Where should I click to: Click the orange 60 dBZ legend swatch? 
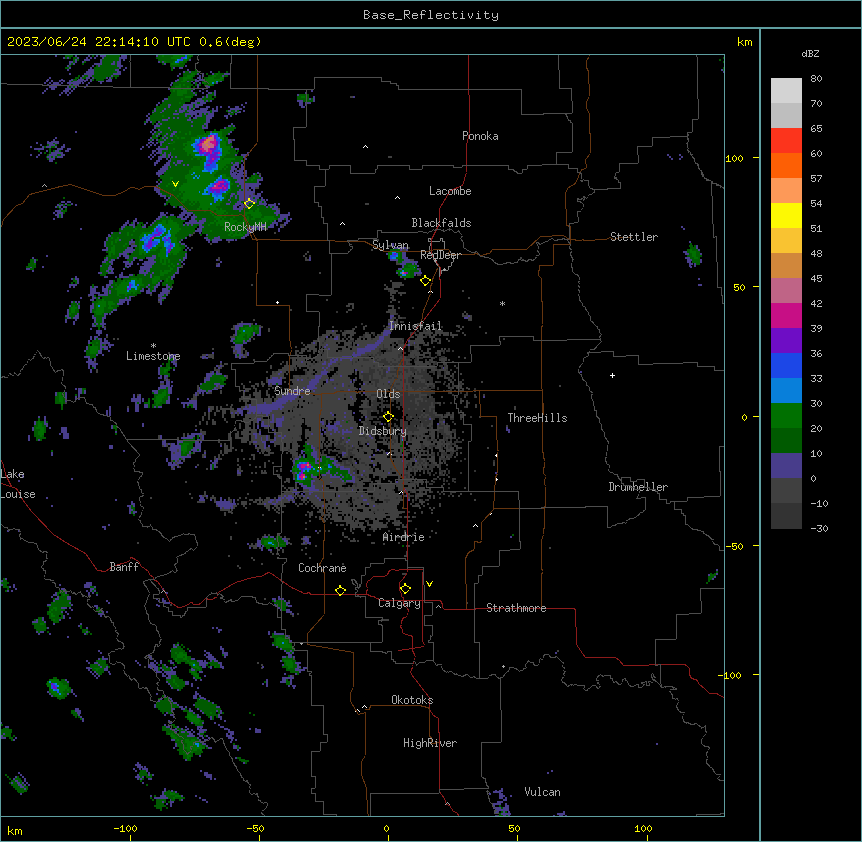click(786, 165)
